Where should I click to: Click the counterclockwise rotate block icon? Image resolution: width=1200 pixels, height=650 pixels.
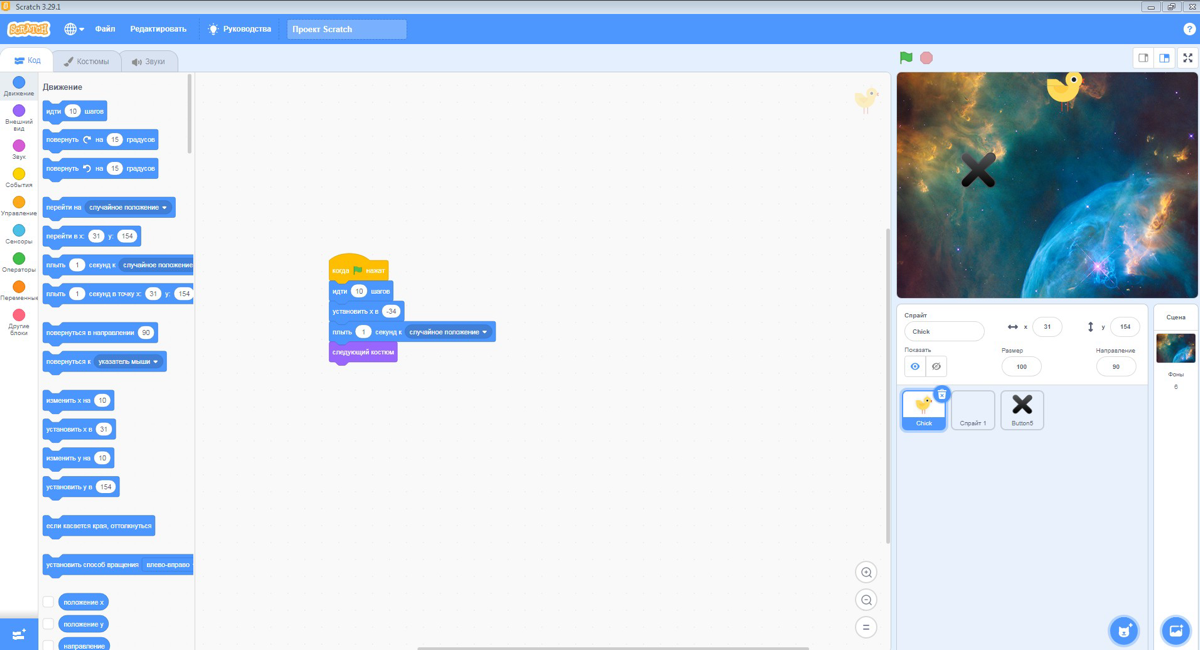[x=87, y=168]
